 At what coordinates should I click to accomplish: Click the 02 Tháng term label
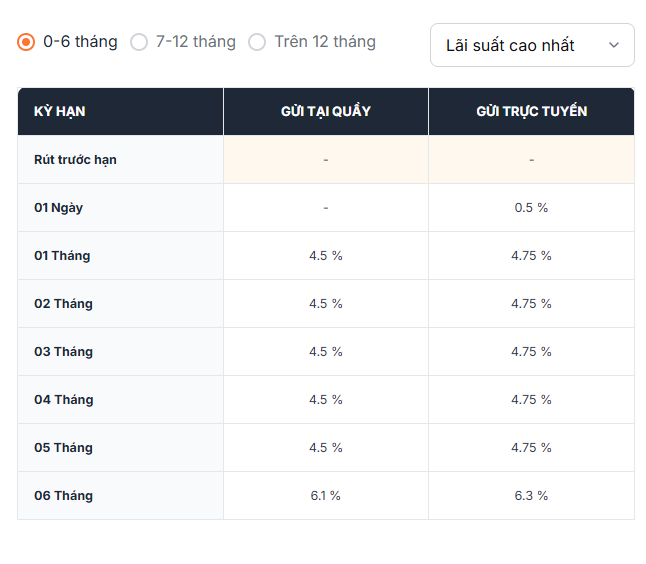[x=63, y=304]
